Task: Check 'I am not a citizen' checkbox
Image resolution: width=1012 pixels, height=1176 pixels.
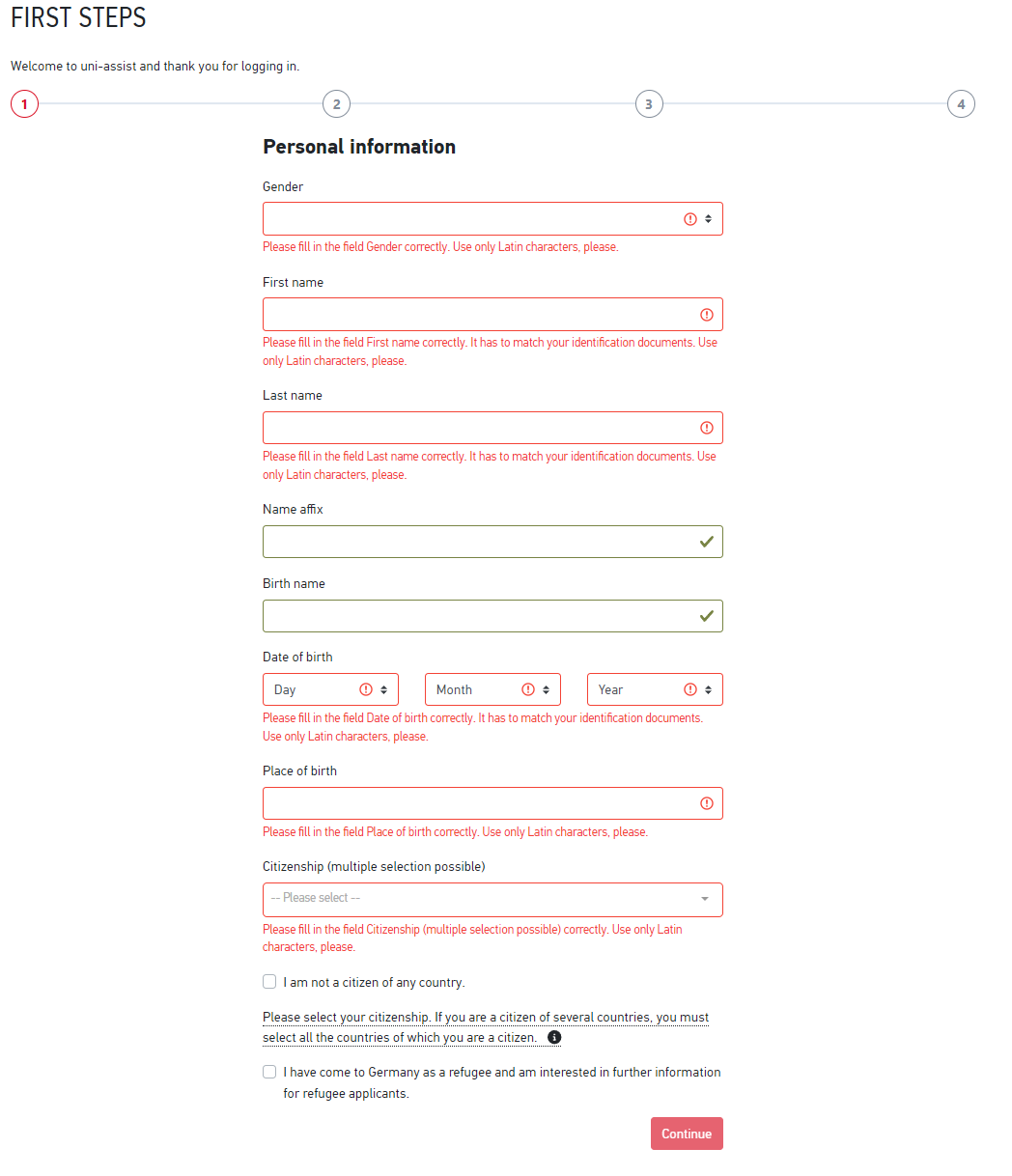Action: pos(269,982)
